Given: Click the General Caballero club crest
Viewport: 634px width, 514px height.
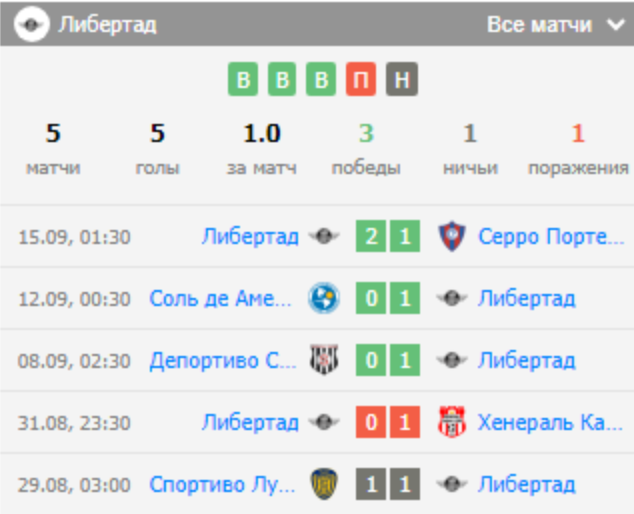Looking at the screenshot, I should [x=452, y=422].
